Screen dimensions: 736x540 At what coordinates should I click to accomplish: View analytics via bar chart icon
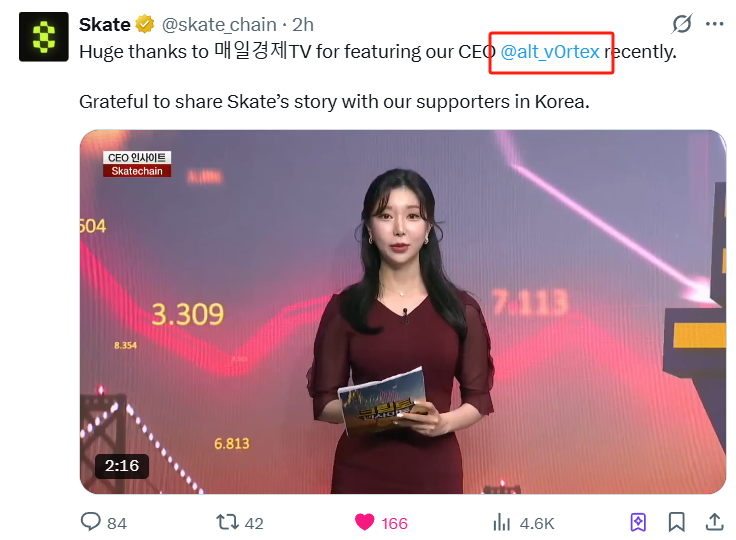pos(502,522)
